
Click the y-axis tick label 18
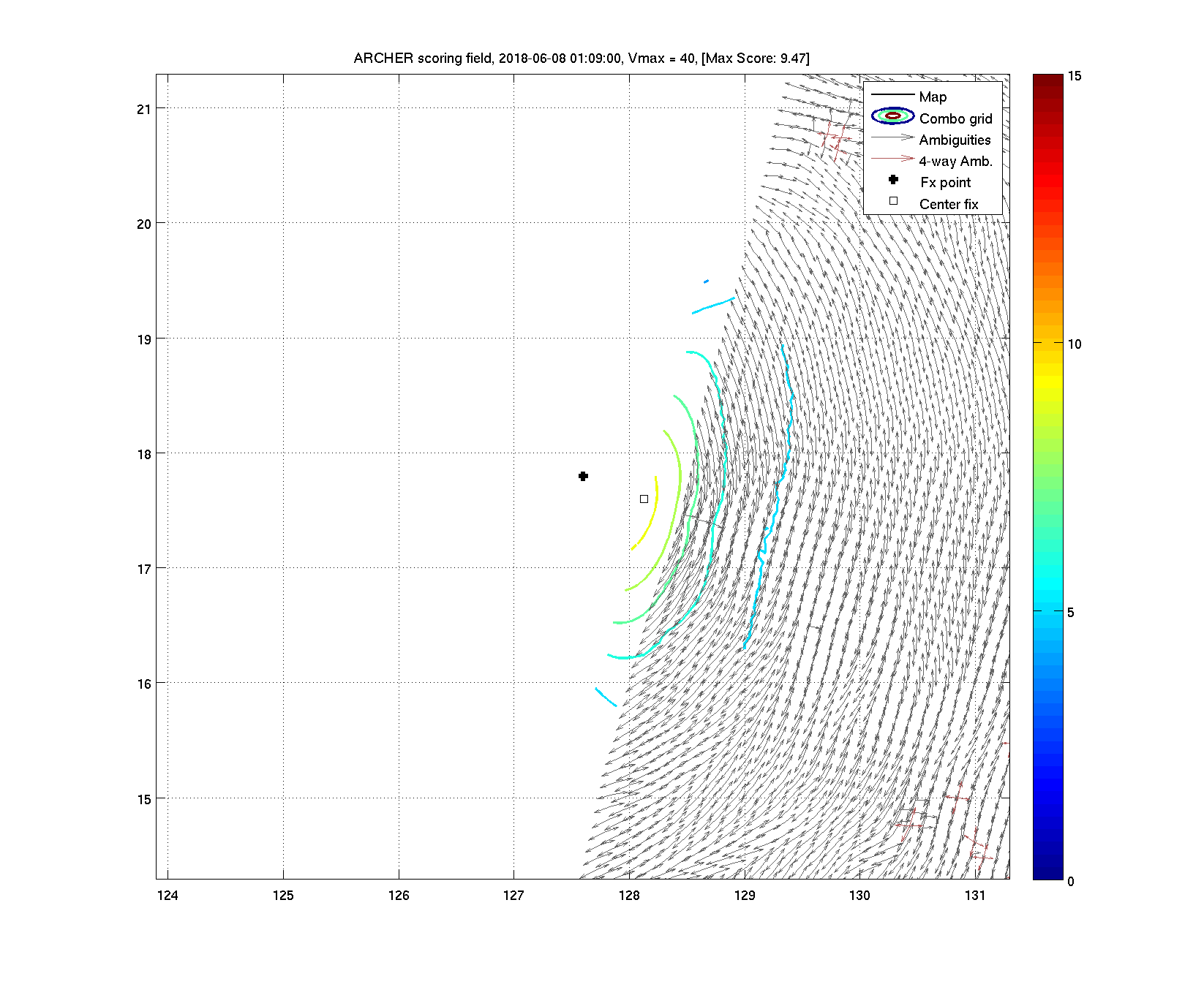pos(144,454)
